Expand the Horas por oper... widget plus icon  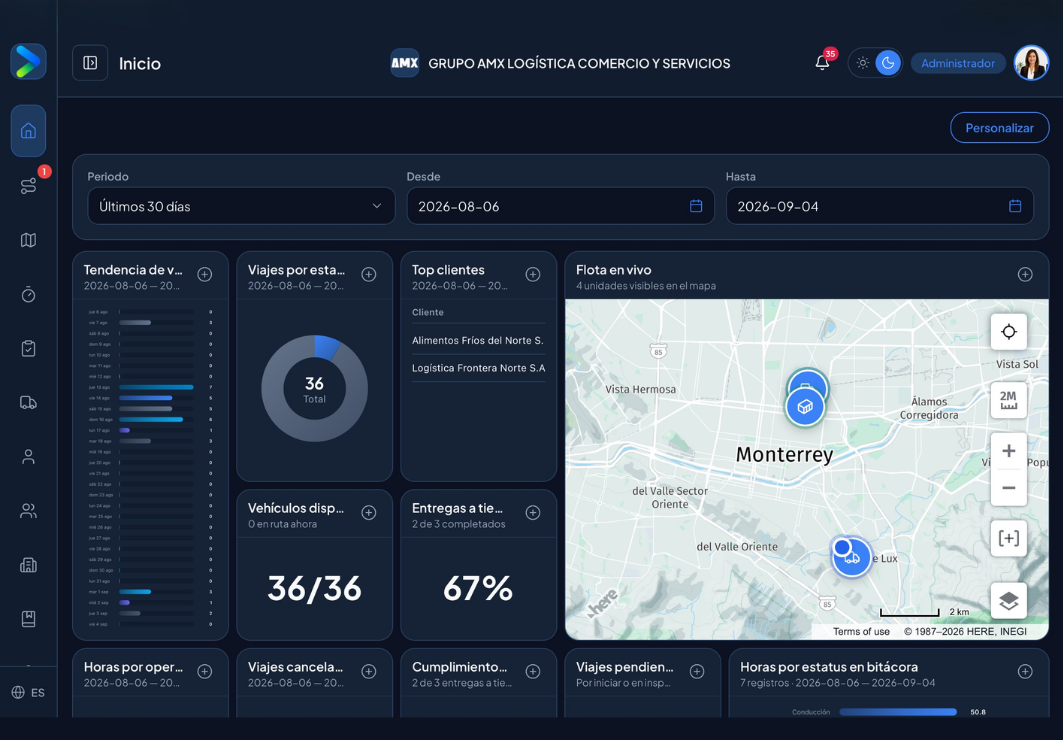(205, 672)
